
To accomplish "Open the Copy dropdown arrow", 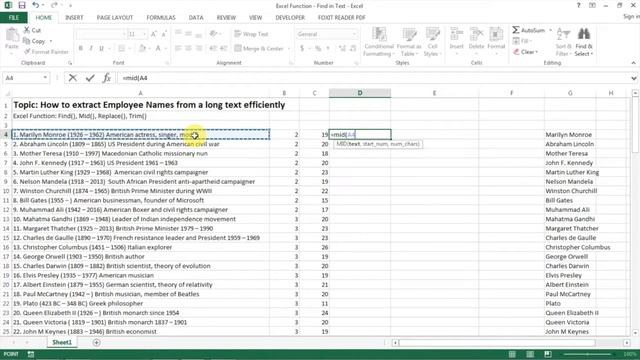I will (x=51, y=41).
